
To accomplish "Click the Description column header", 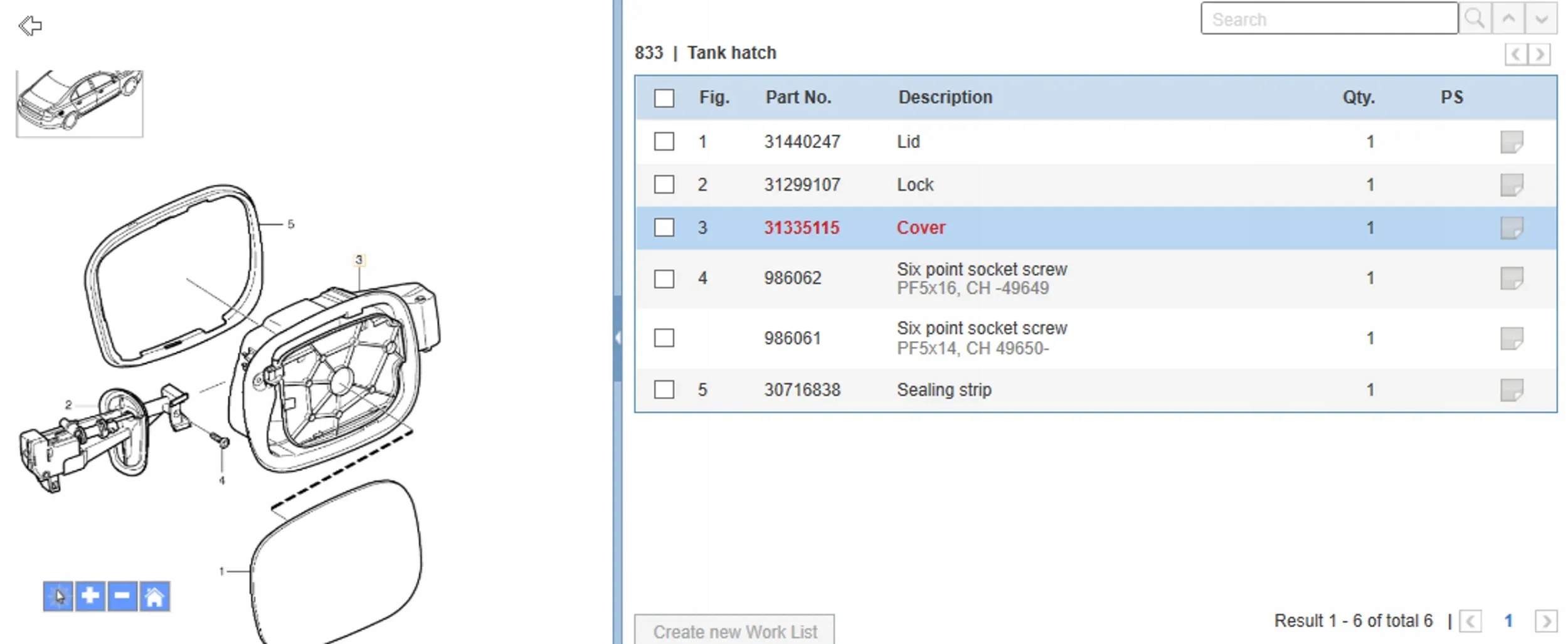I will (945, 97).
